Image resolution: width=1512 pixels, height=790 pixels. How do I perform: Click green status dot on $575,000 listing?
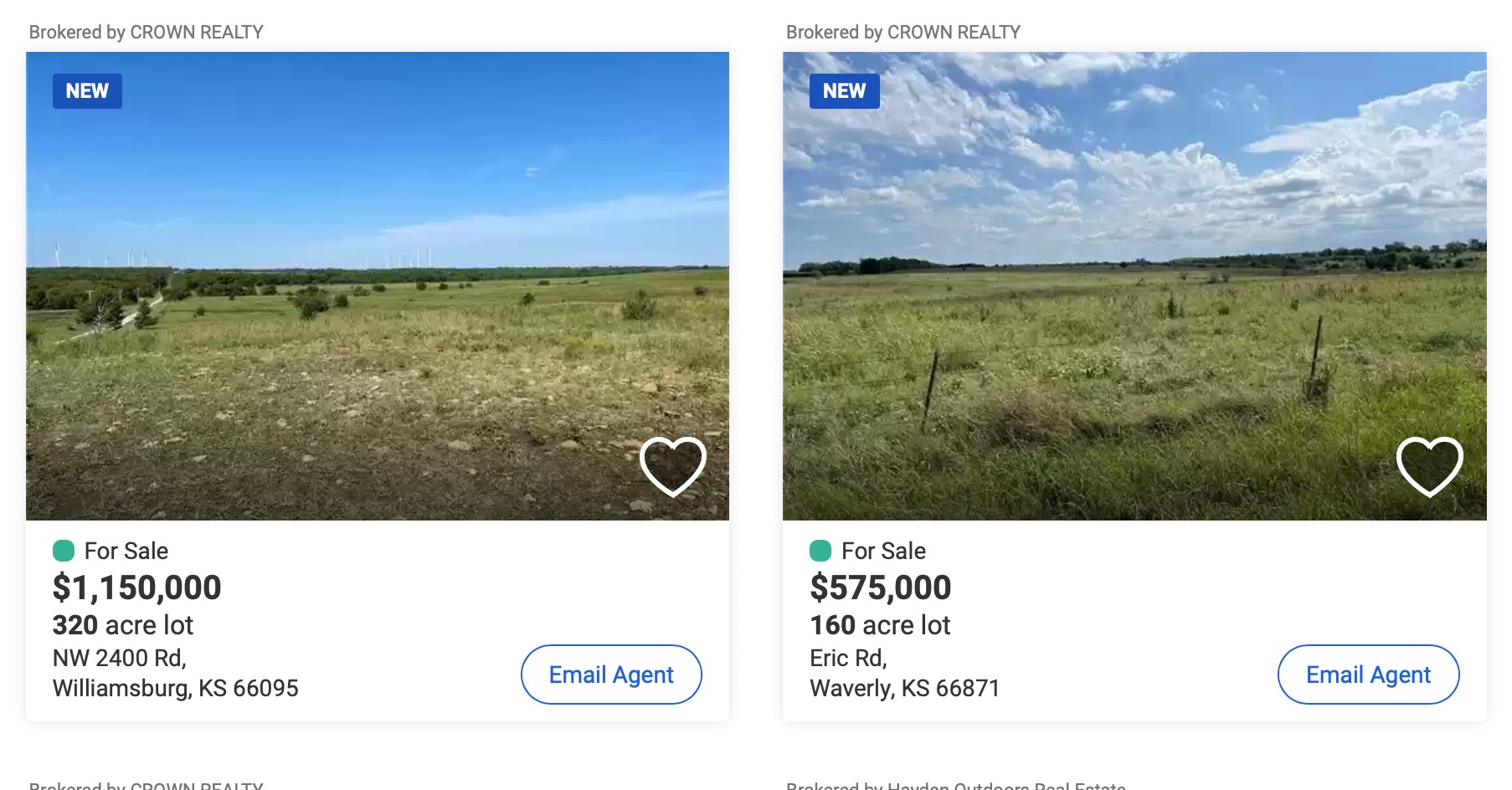click(820, 551)
